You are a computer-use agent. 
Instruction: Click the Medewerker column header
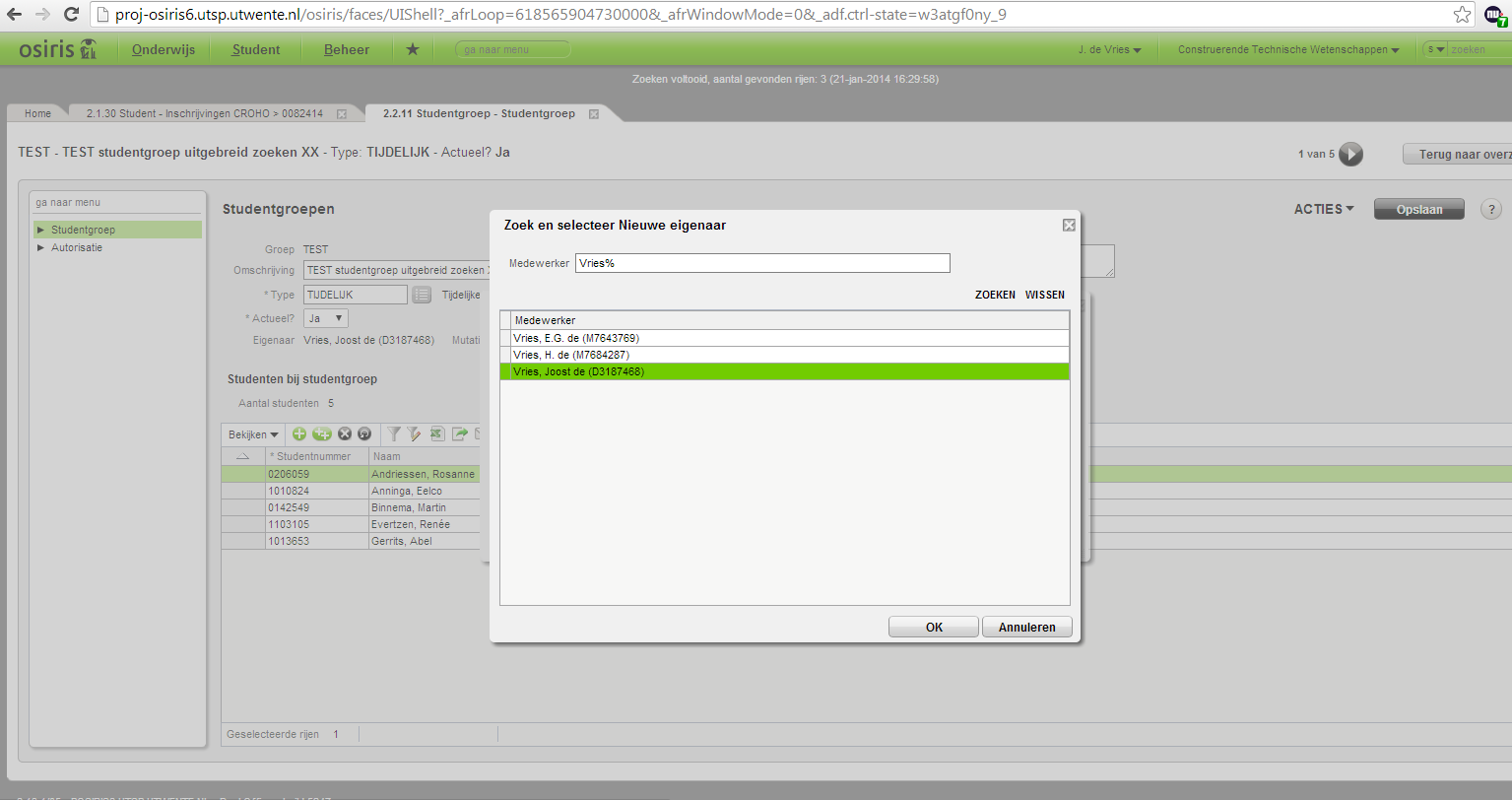point(790,320)
